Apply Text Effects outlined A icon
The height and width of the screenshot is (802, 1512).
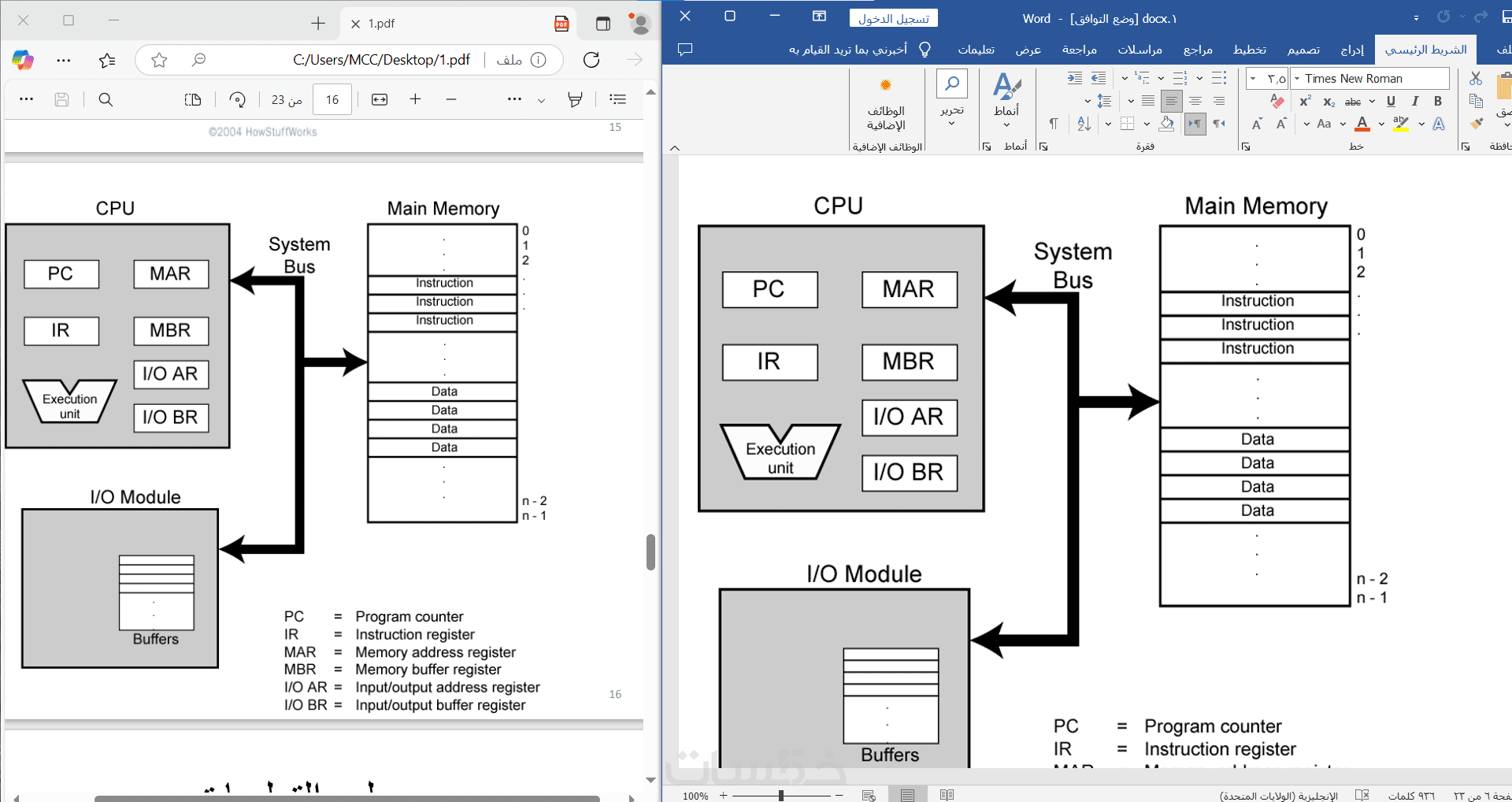(1439, 124)
